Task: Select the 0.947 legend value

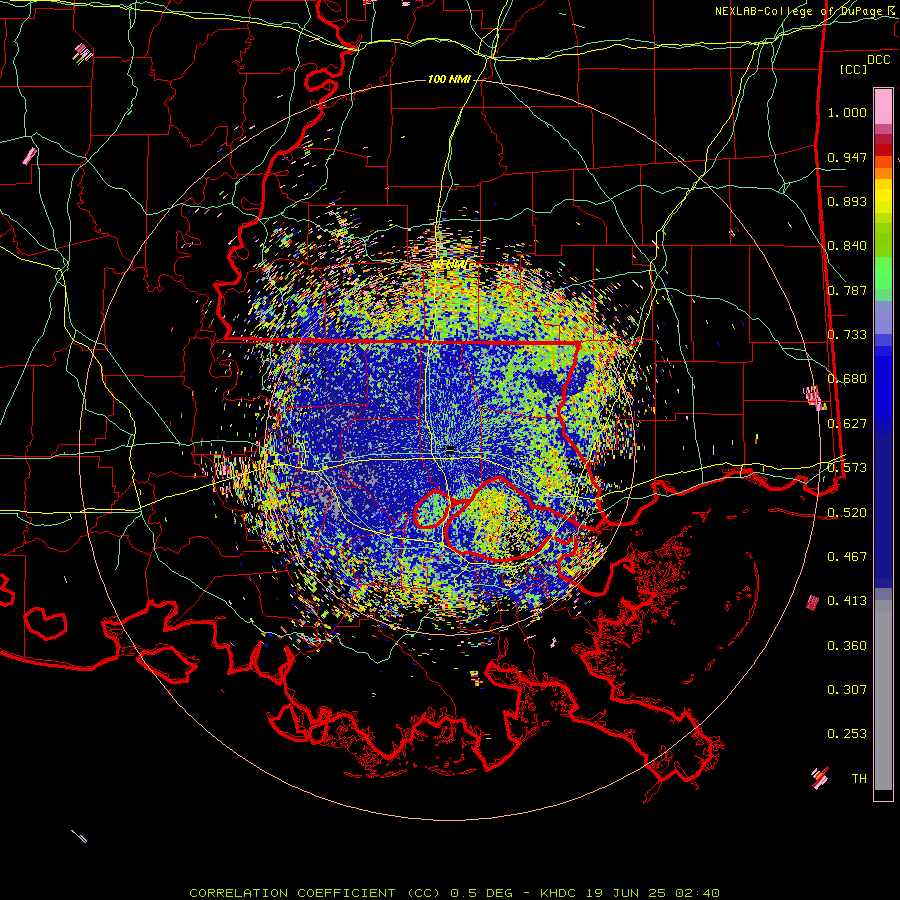Action: click(x=847, y=157)
